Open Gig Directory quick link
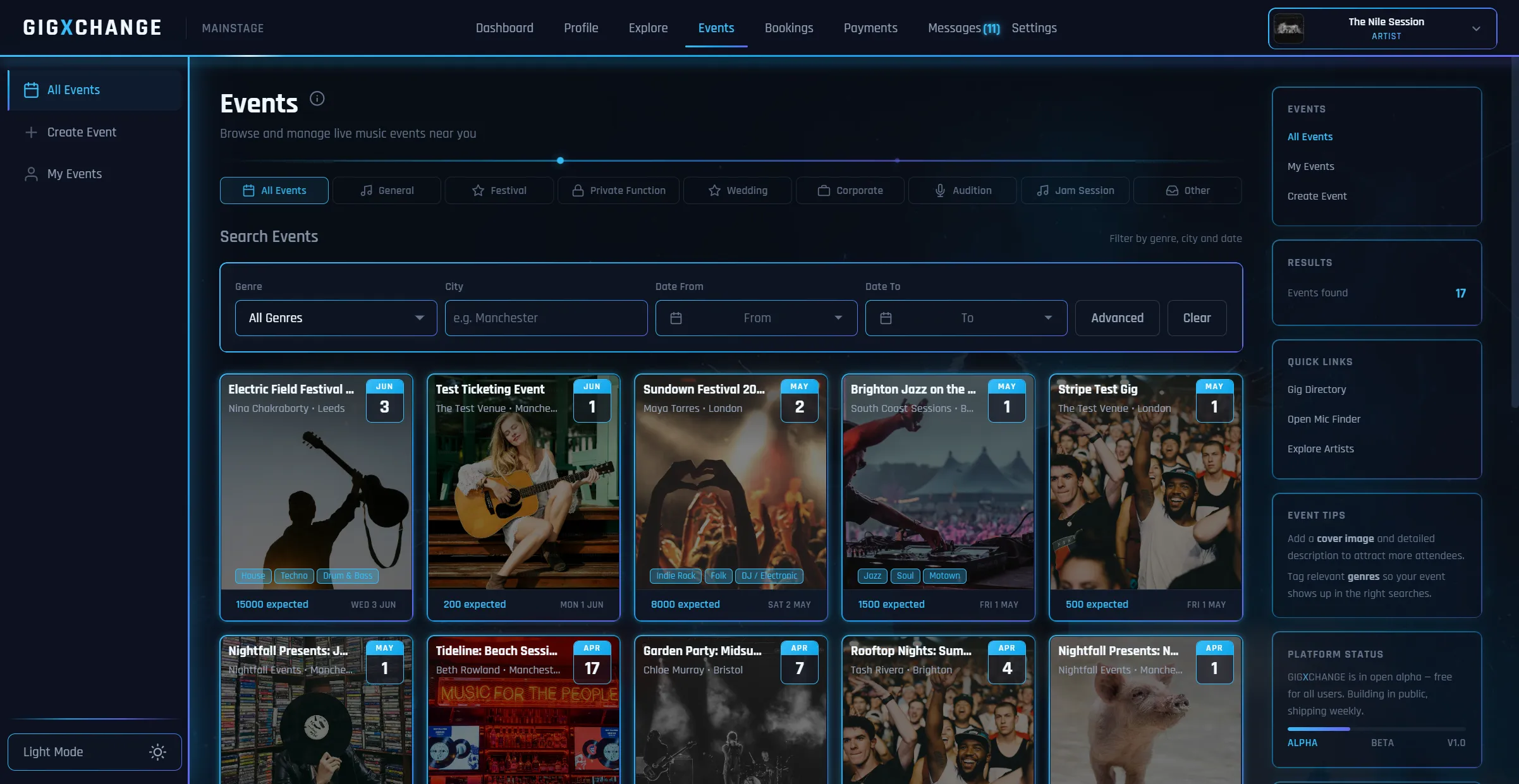This screenshot has height=784, width=1519. pyautogui.click(x=1317, y=389)
